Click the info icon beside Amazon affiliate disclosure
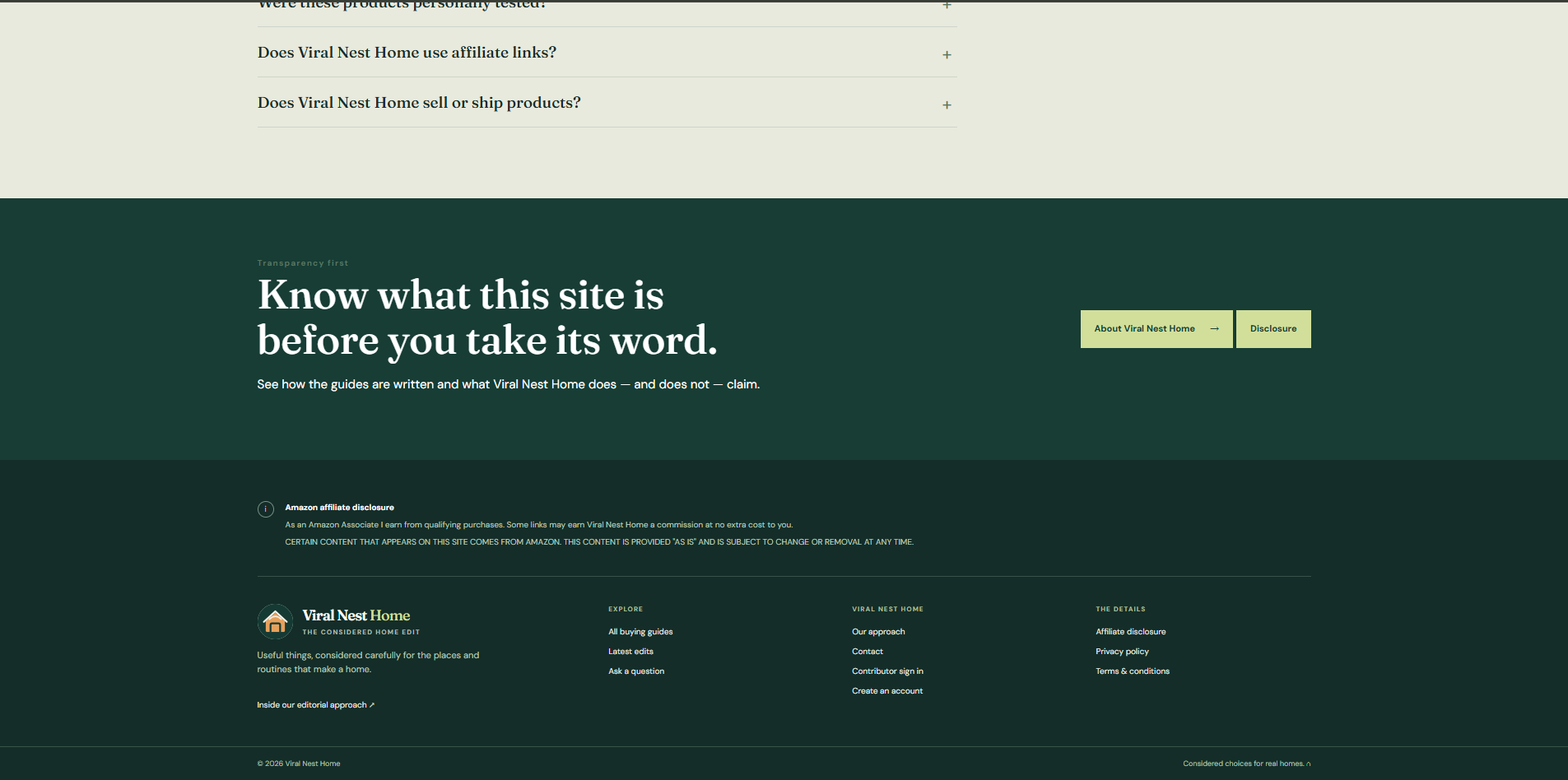Image resolution: width=1568 pixels, height=780 pixels. (x=265, y=509)
